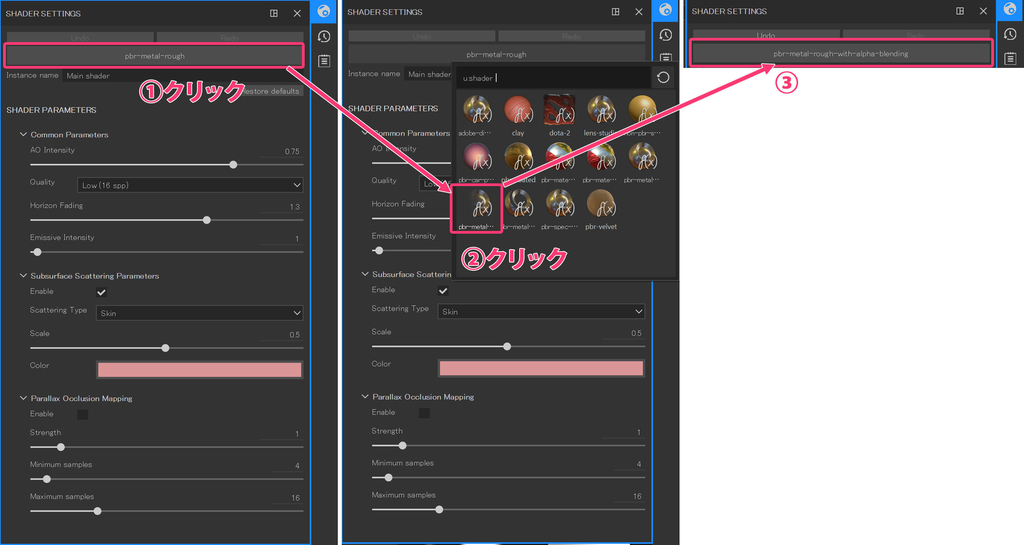Click AO Intensity slider handle in first panel
Viewport: 1024px width, 545px height.
[233, 165]
